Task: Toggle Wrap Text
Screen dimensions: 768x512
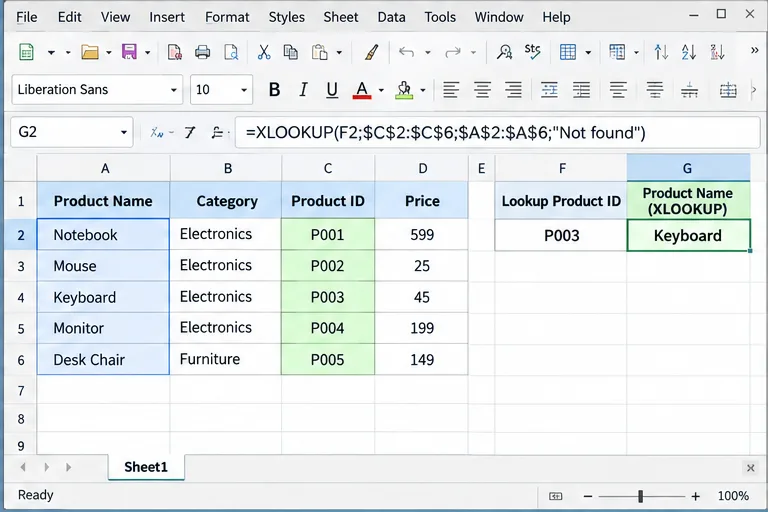Action: point(550,90)
